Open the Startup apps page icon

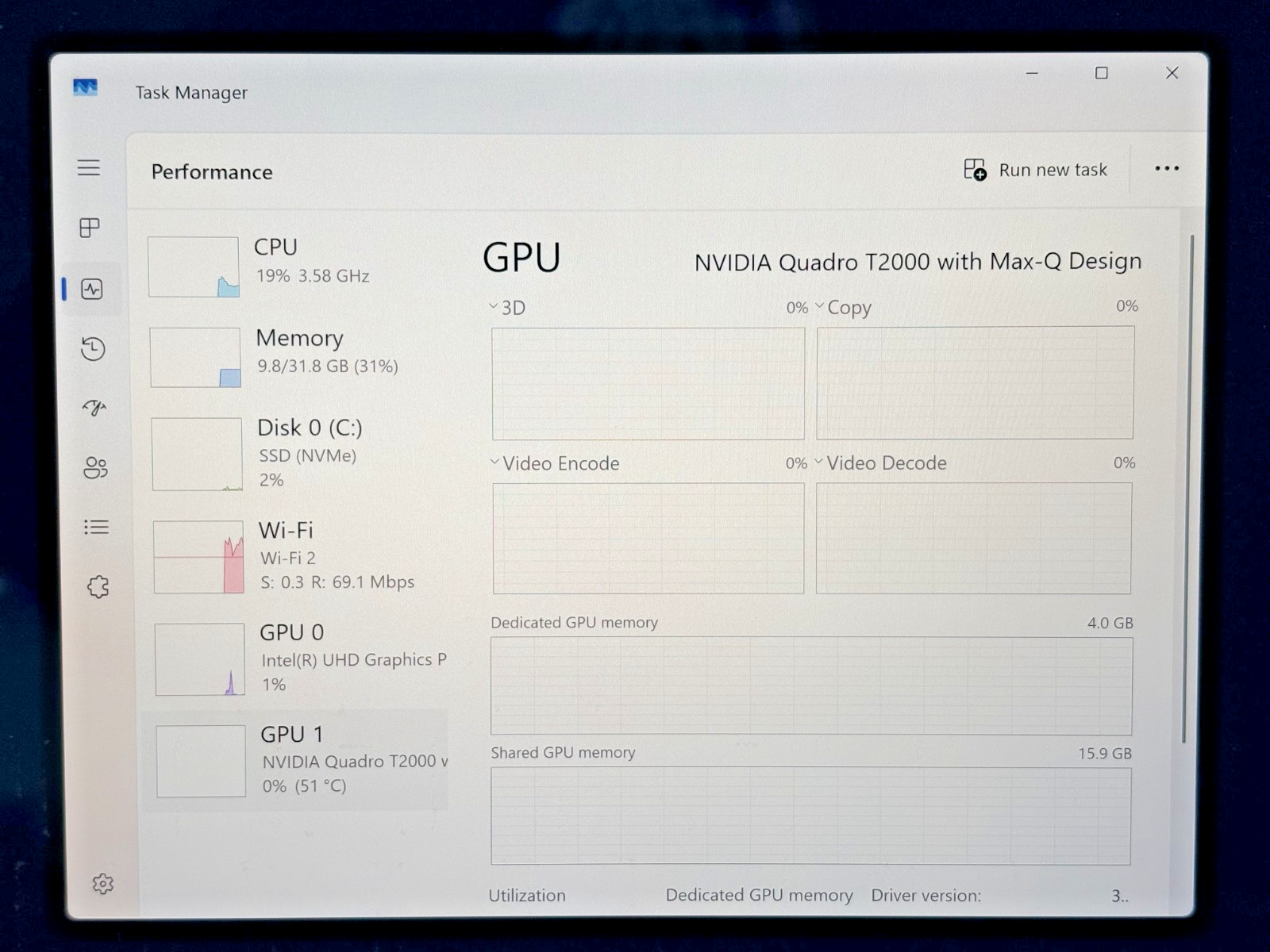pos(94,408)
